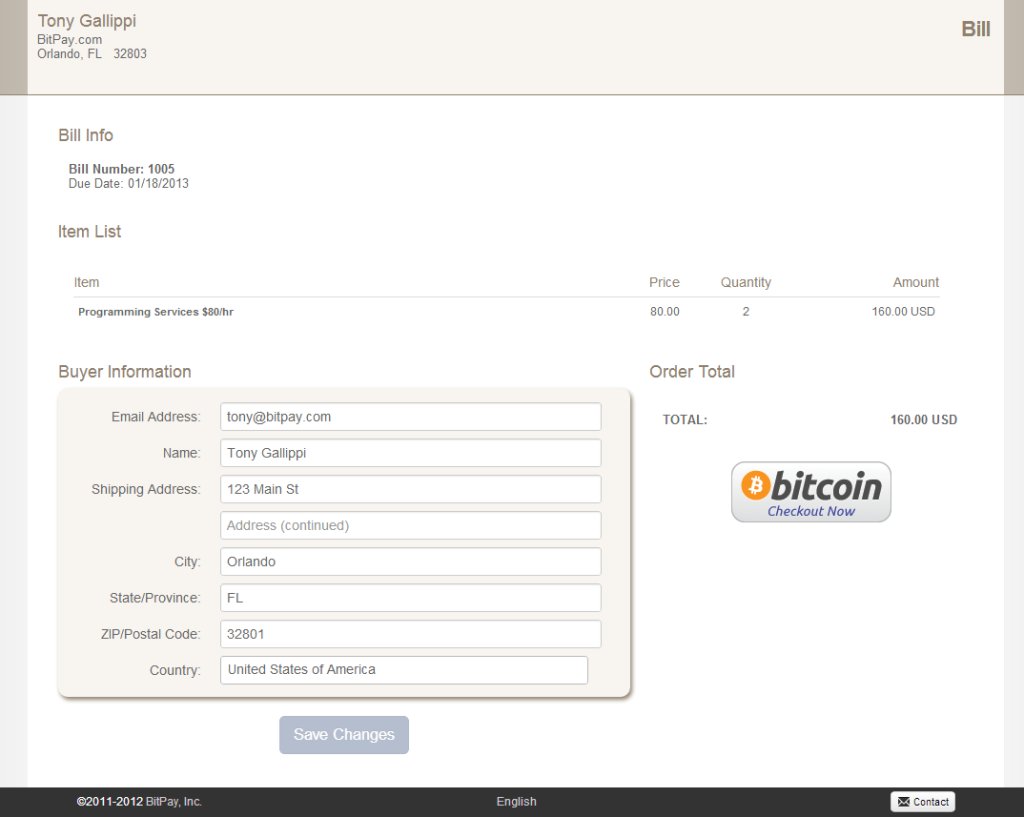
Task: Click the bold order total '160.00 USD'
Action: click(x=923, y=420)
